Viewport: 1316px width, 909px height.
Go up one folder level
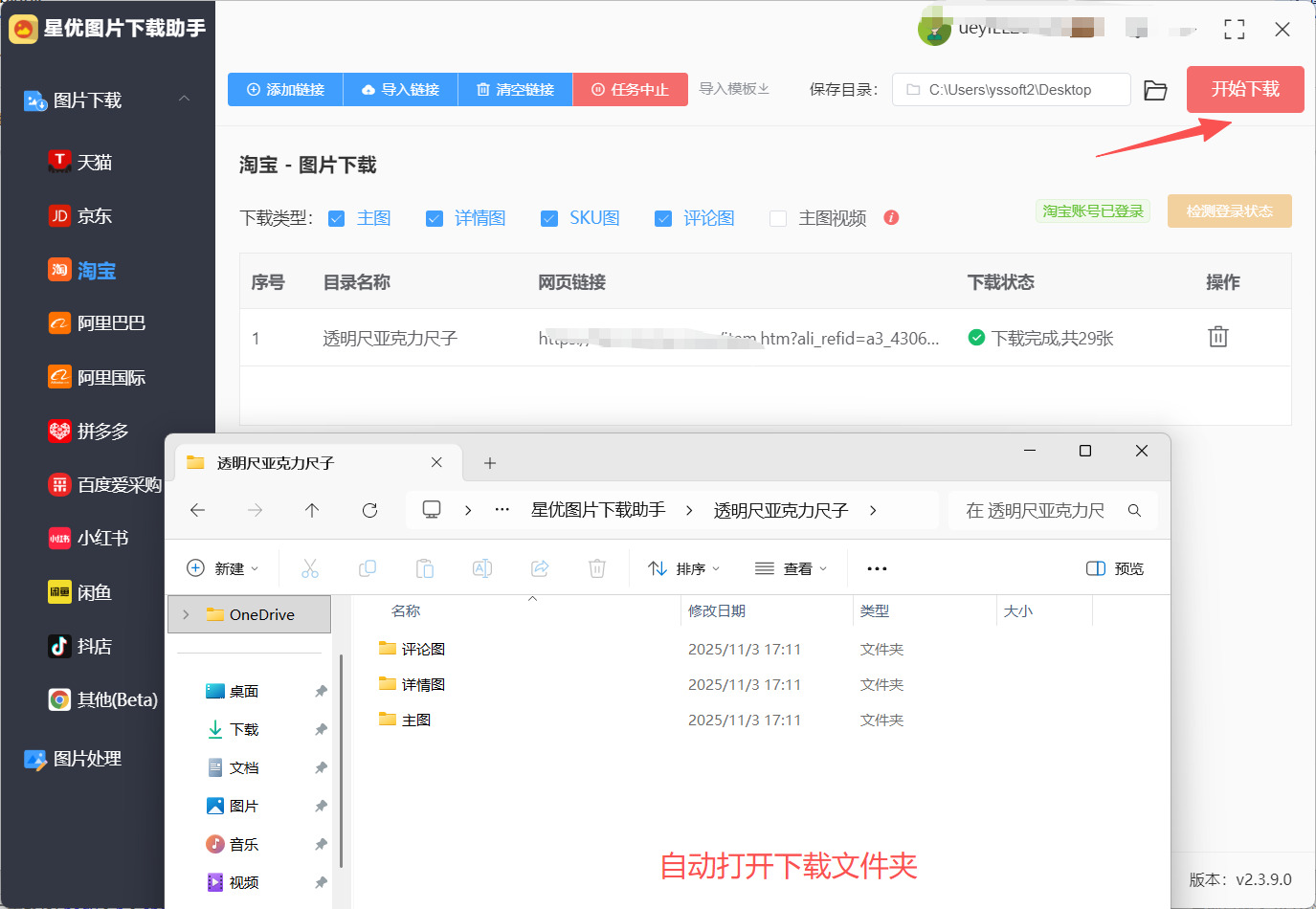point(312,510)
